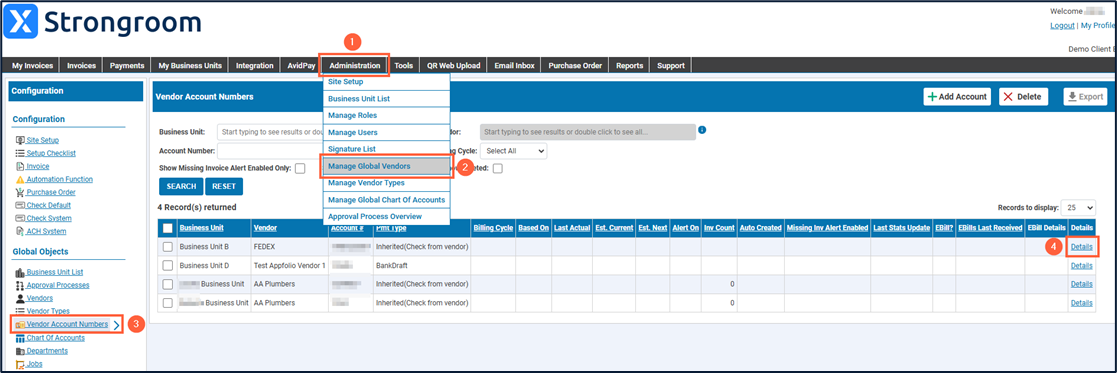Click the Jobs icon in sidebar
Screen dimensions: 1117x373
pyautogui.click(x=20, y=364)
